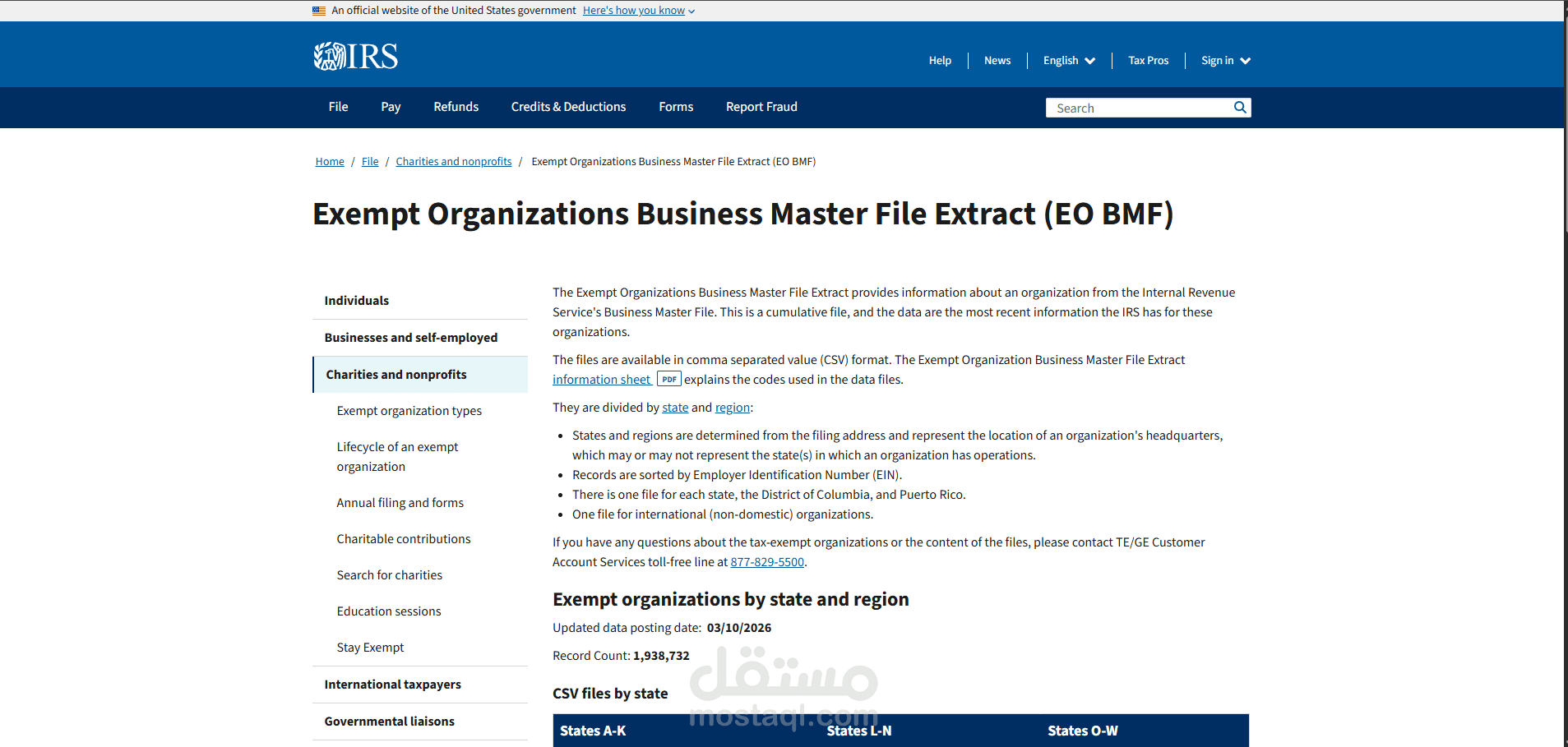
Task: Open the Pay menu
Action: coord(391,107)
